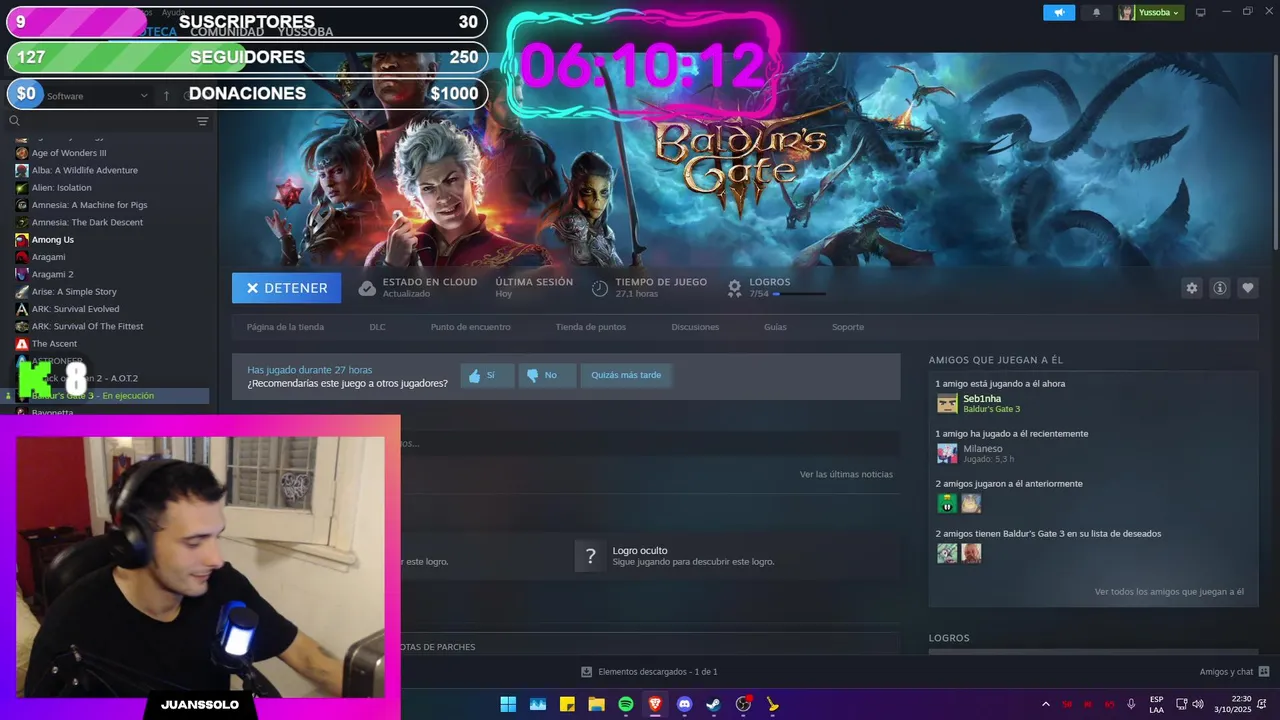Open the Steam announcements megaphone icon
The height and width of the screenshot is (720, 1280).
[x=1059, y=12]
